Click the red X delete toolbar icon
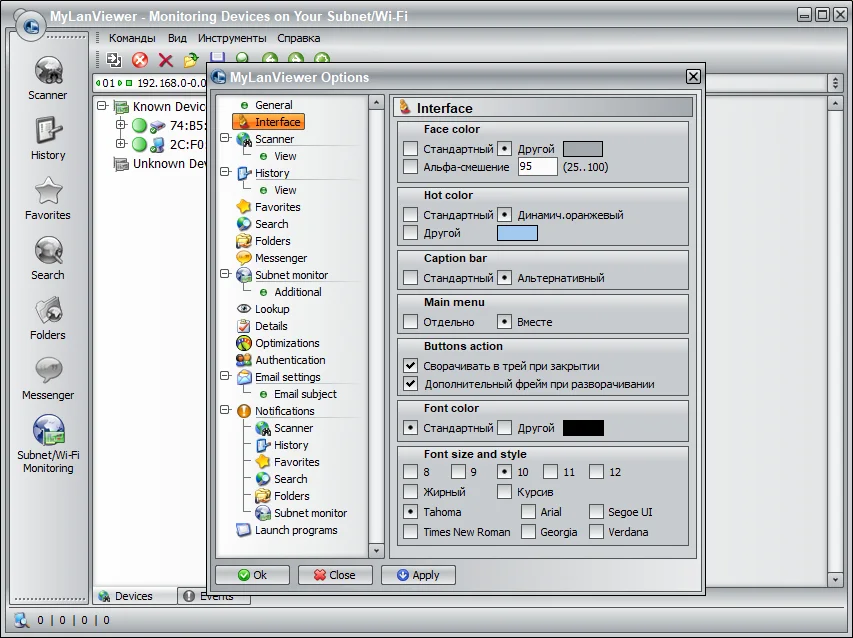 point(165,60)
